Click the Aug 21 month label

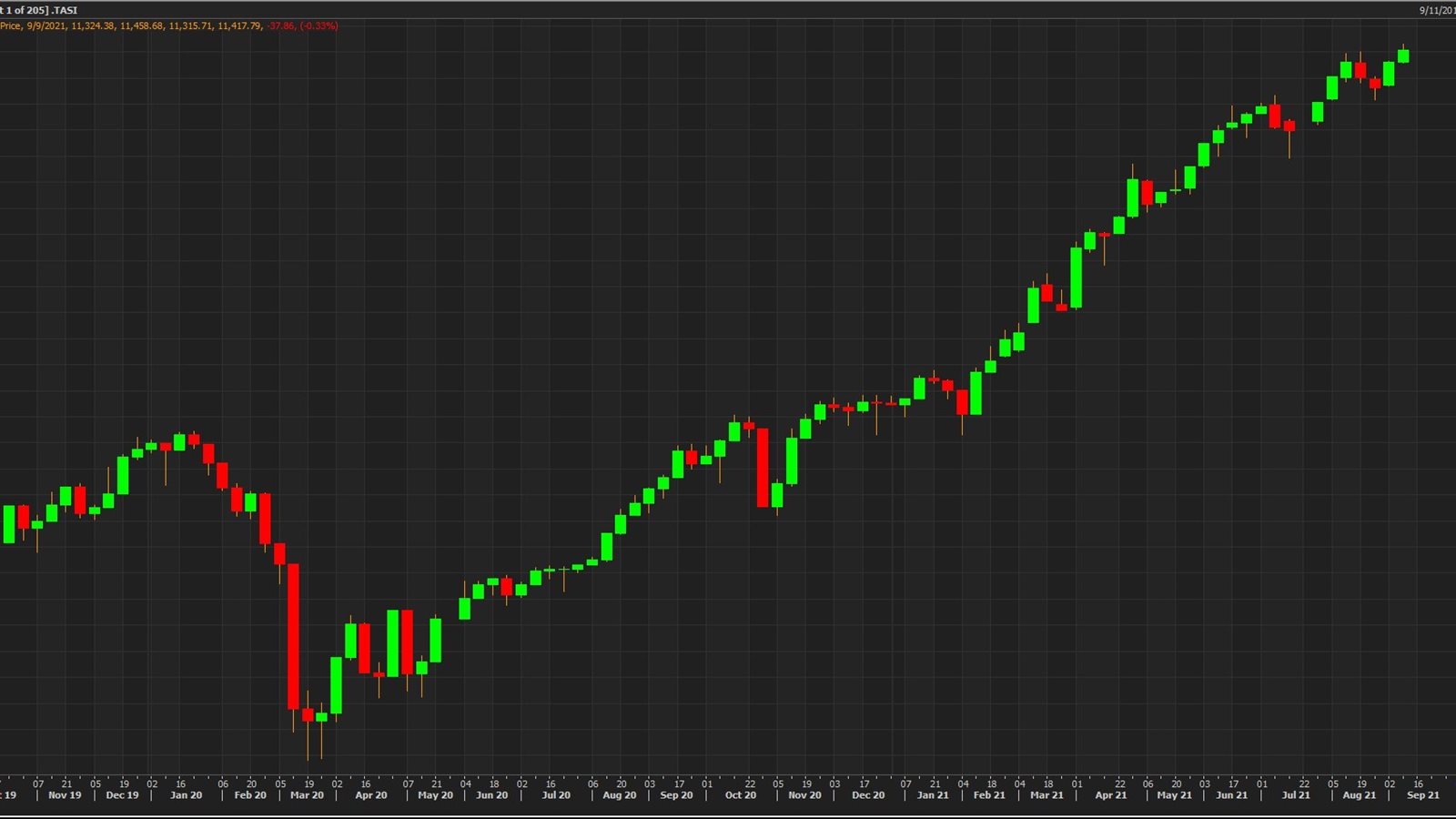(x=1360, y=795)
